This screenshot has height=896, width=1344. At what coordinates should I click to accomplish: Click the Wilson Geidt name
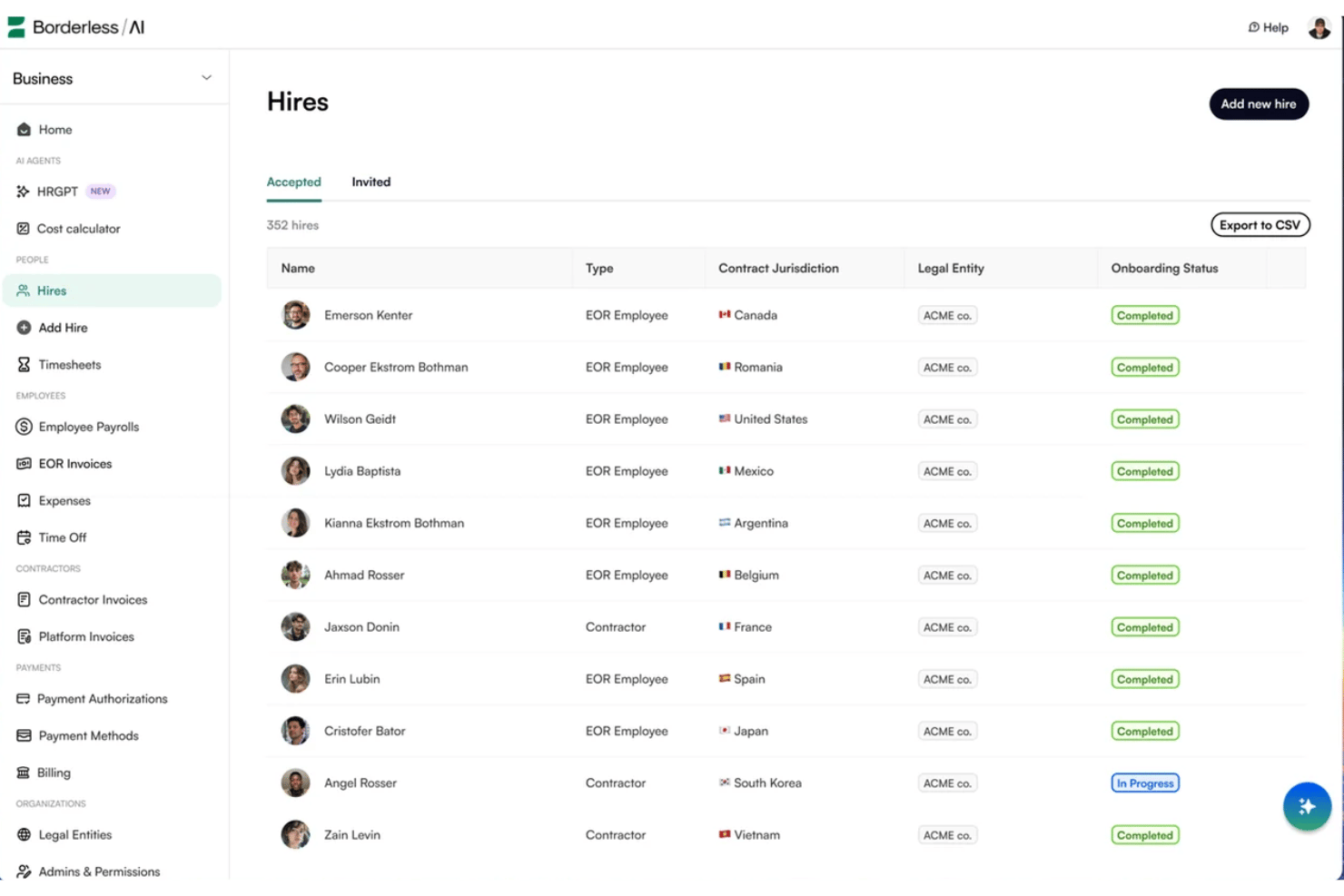click(x=360, y=419)
